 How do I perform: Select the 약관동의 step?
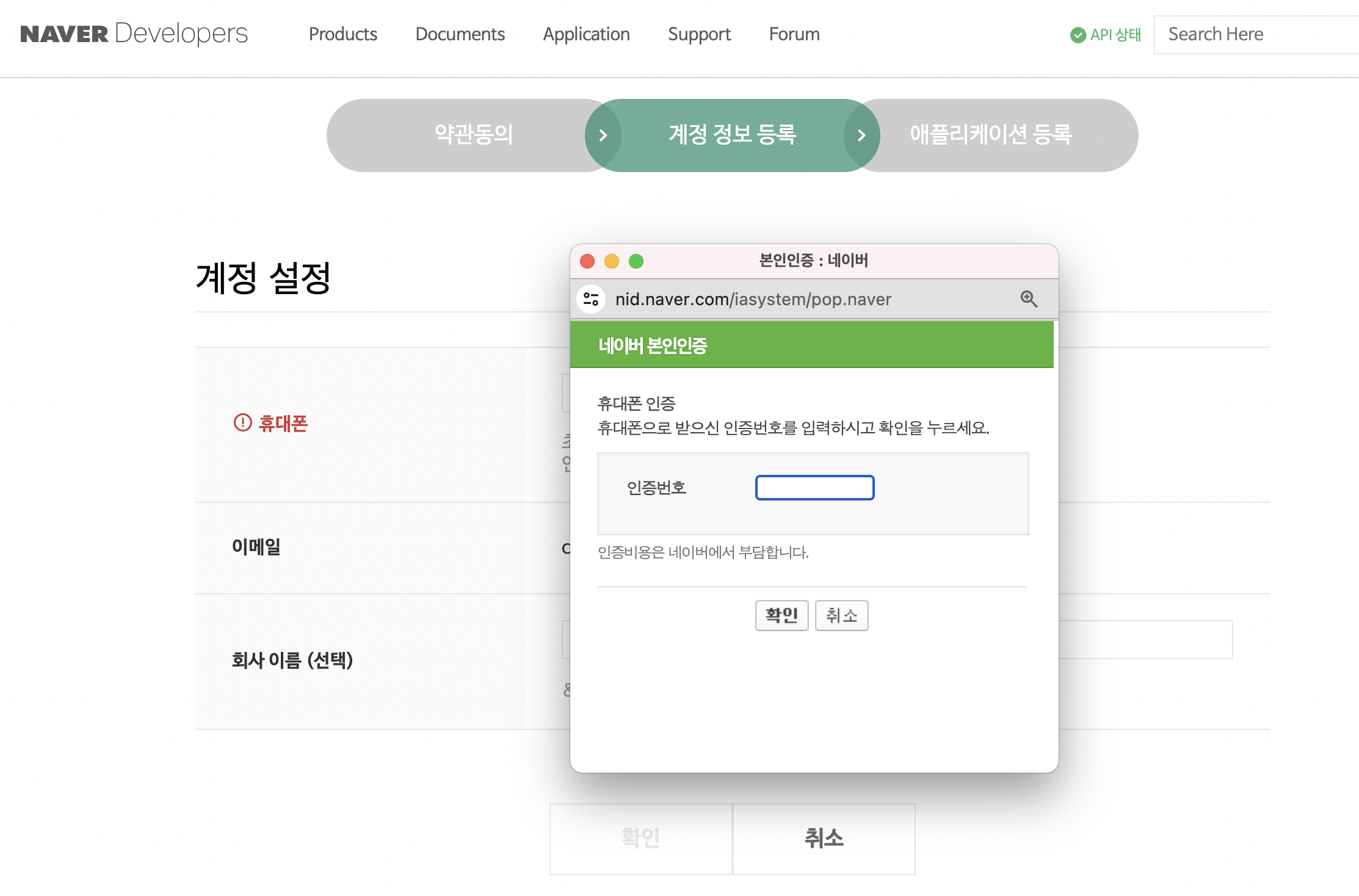tap(474, 135)
